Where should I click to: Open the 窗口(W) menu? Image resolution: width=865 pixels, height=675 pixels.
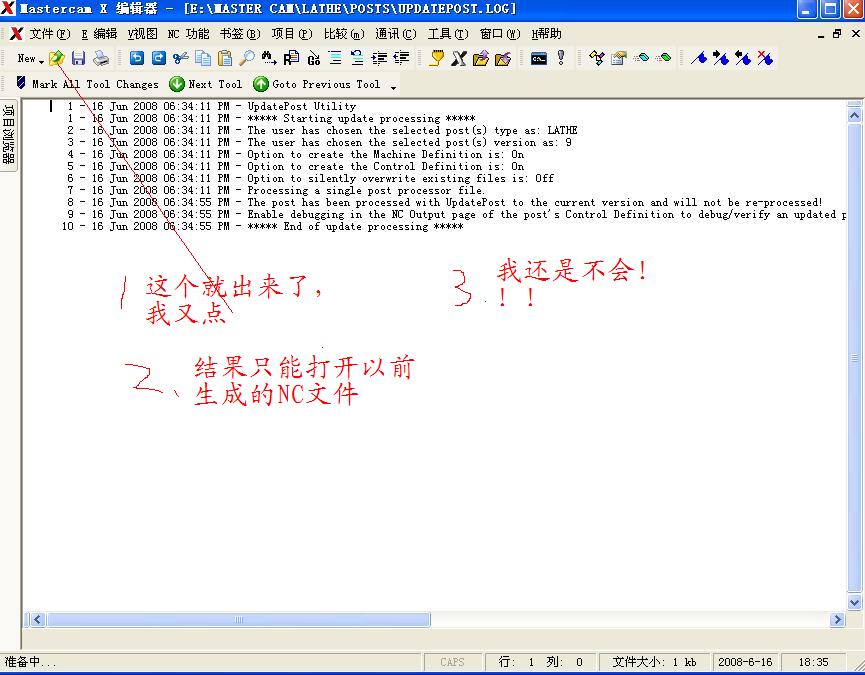tap(500, 34)
